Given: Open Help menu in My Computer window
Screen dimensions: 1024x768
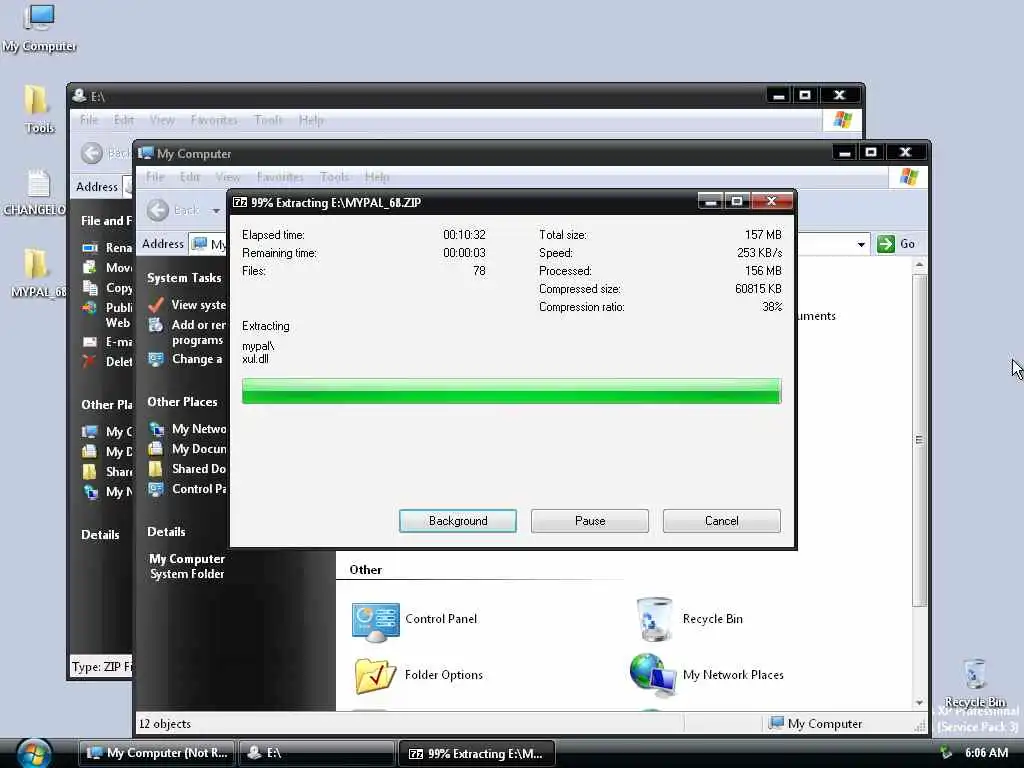Looking at the screenshot, I should coord(377,176).
